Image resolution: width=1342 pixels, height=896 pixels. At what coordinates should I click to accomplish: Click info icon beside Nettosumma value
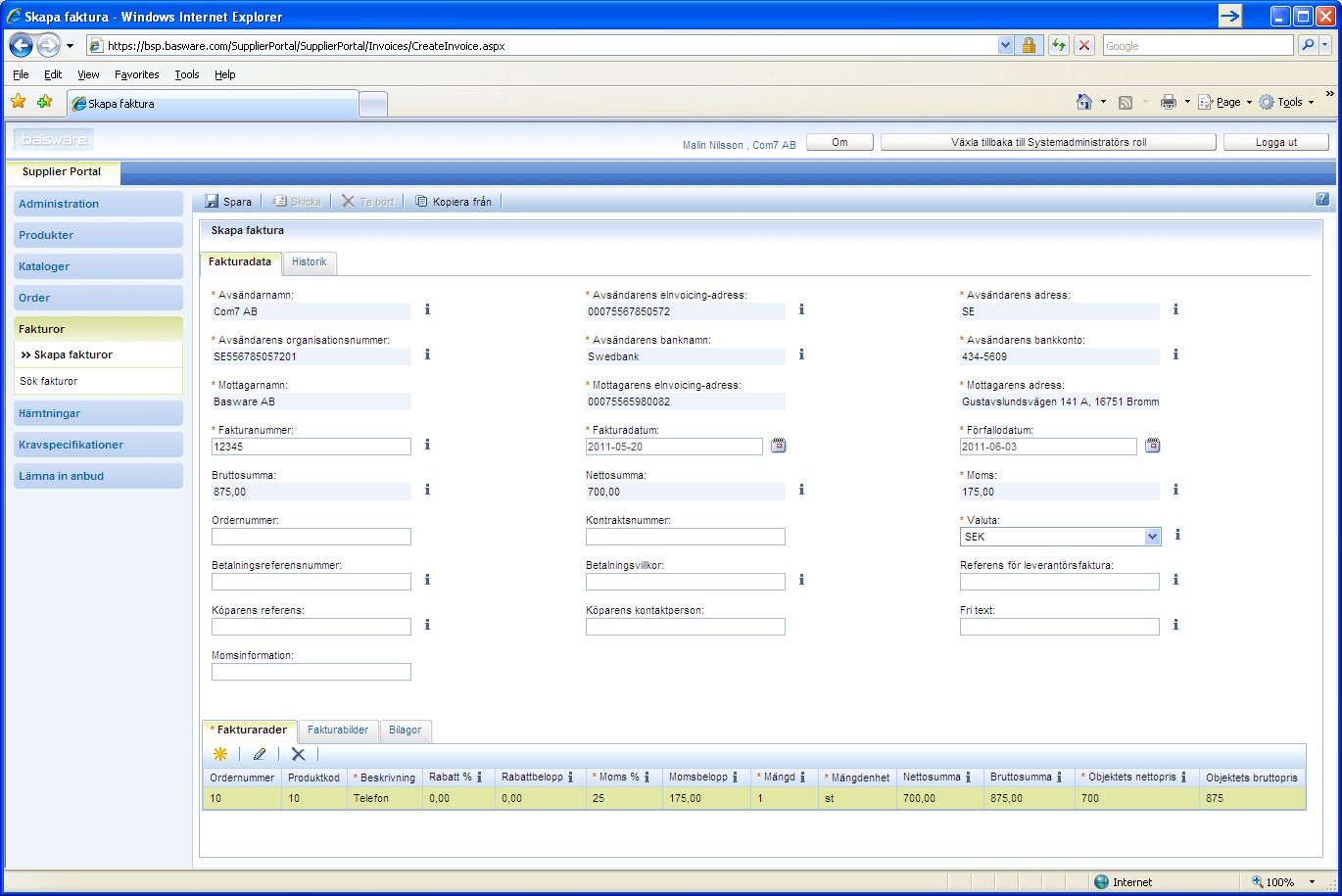pyautogui.click(x=801, y=490)
